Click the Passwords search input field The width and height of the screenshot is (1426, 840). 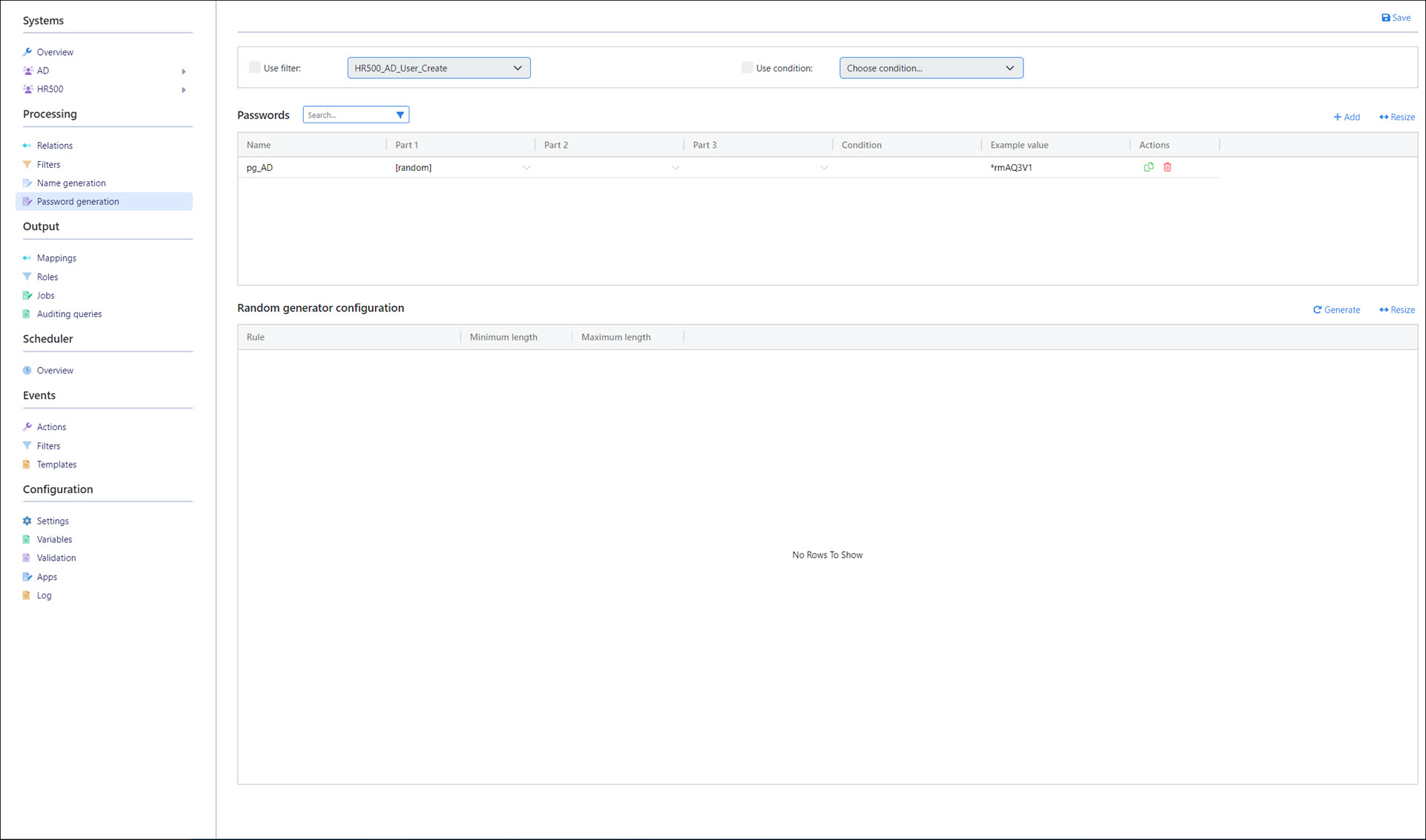coord(349,115)
